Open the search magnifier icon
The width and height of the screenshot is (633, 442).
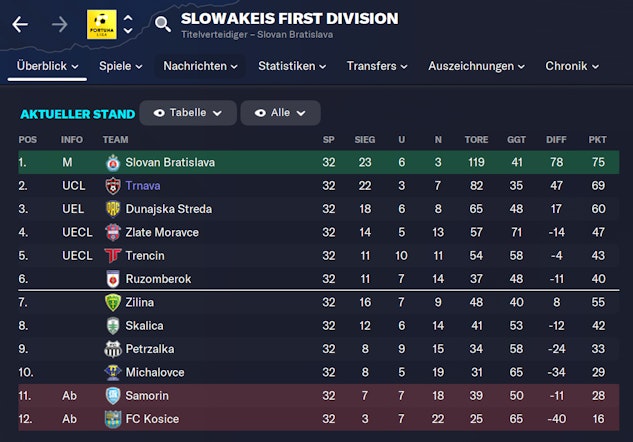click(163, 24)
